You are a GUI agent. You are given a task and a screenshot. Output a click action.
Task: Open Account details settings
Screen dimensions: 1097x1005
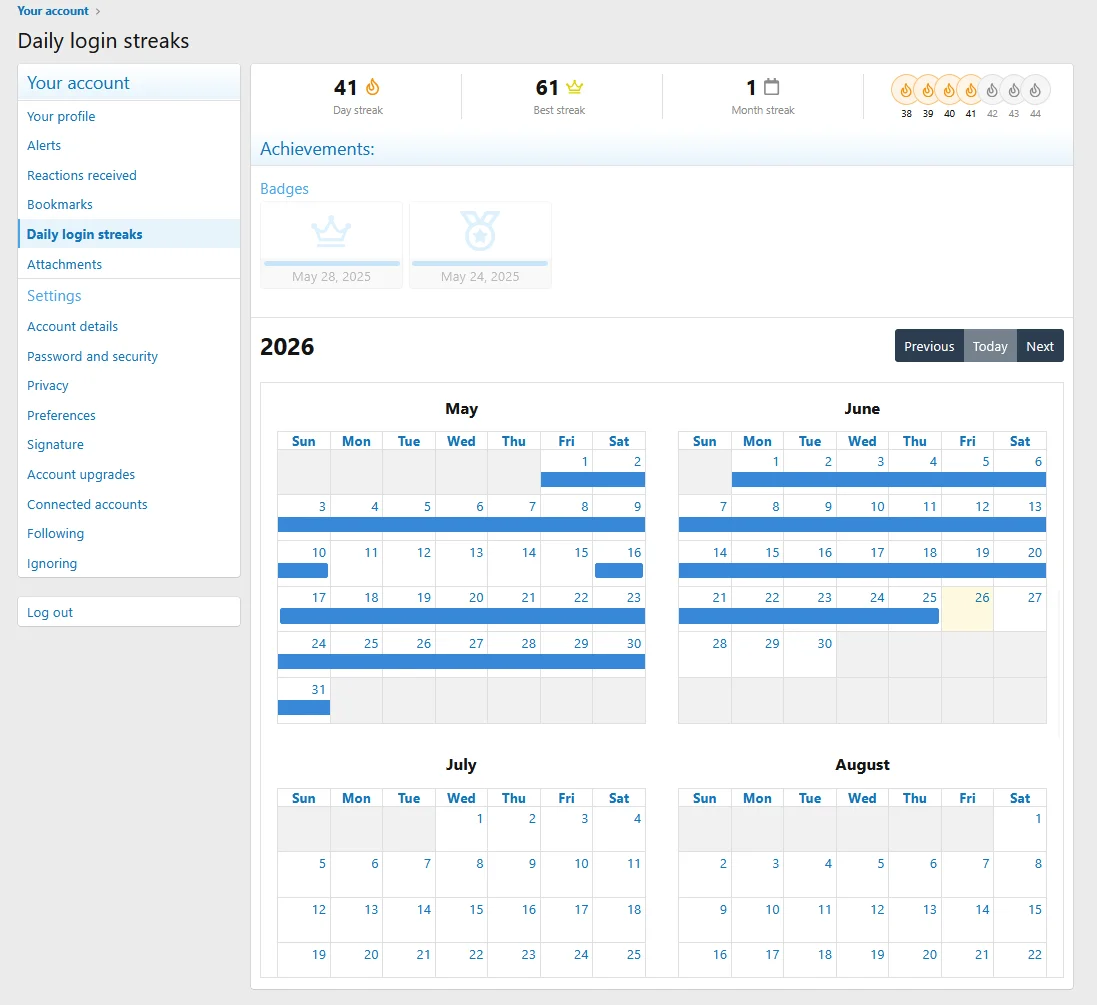pos(129,326)
